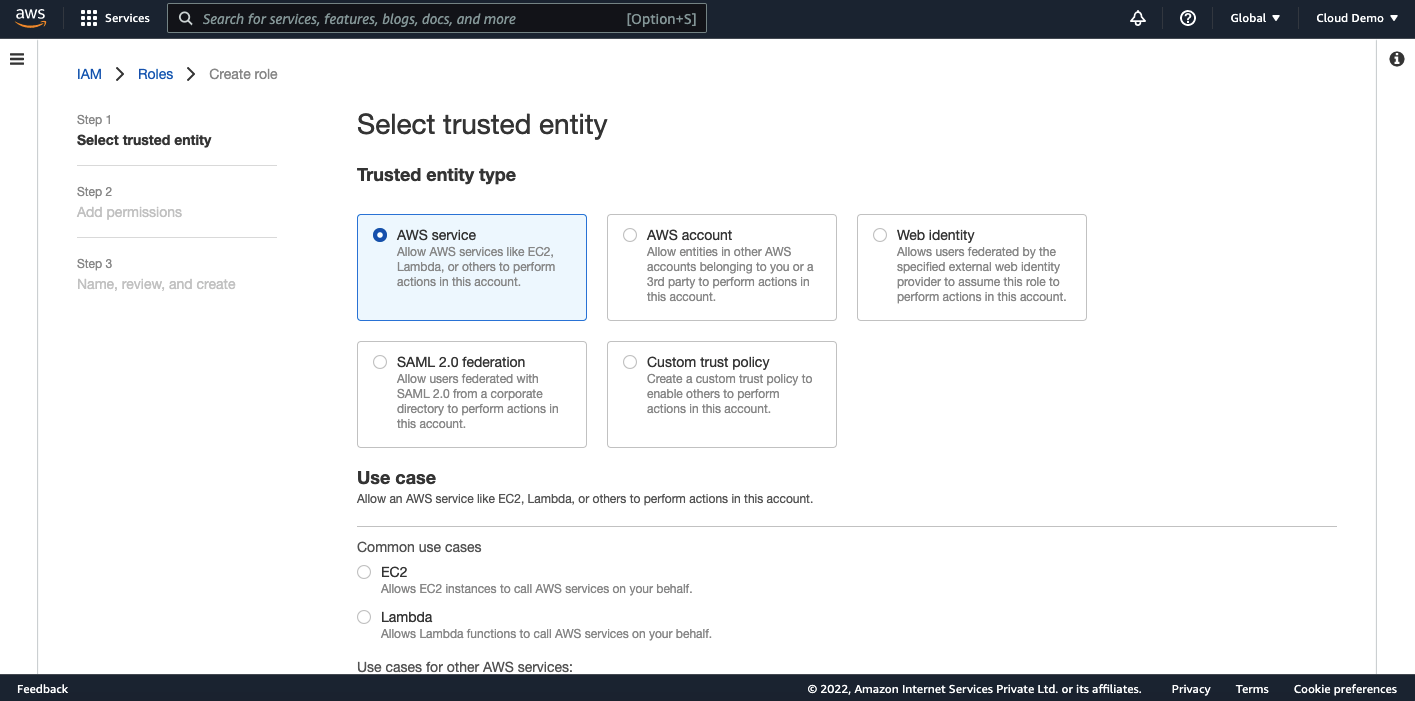Viewport: 1415px width, 701px height.
Task: Select Web identity trusted entity radio
Action: coord(880,235)
